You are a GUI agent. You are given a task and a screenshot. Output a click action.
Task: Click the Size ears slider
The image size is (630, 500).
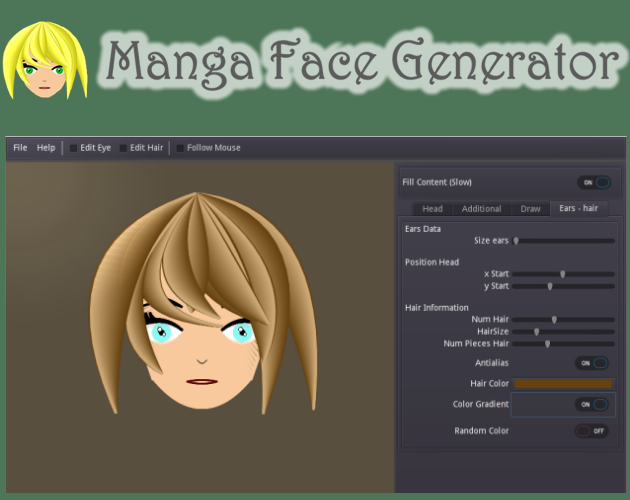564,241
